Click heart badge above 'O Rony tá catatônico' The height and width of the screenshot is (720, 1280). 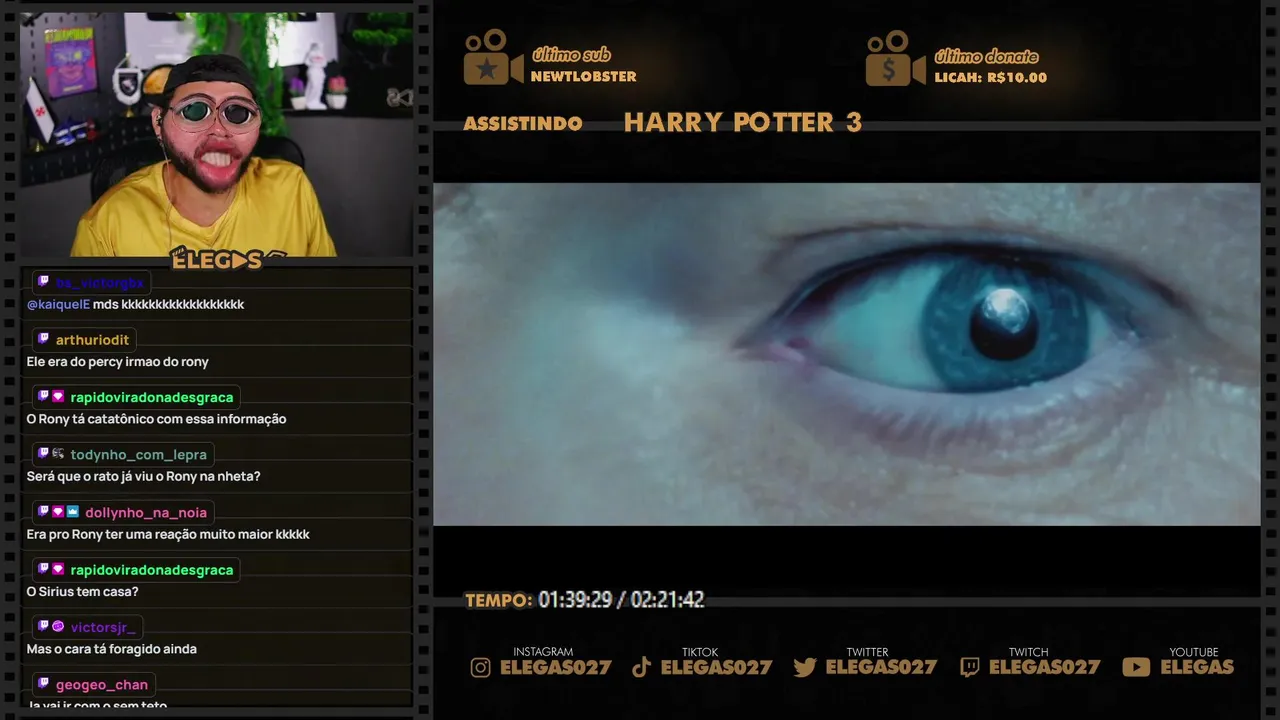click(58, 396)
